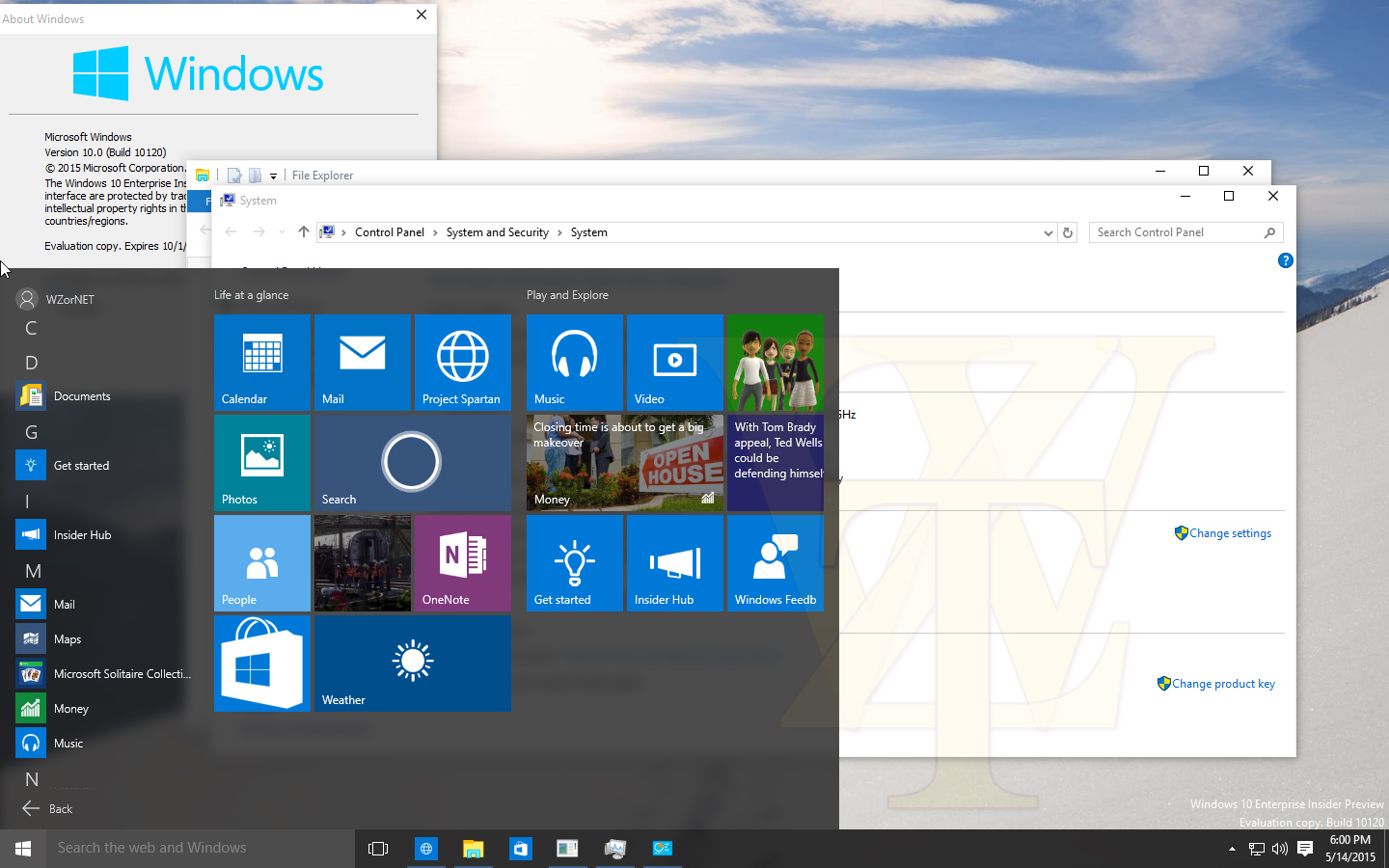Viewport: 1389px width, 868px height.
Task: Open the People tile
Action: [x=262, y=563]
